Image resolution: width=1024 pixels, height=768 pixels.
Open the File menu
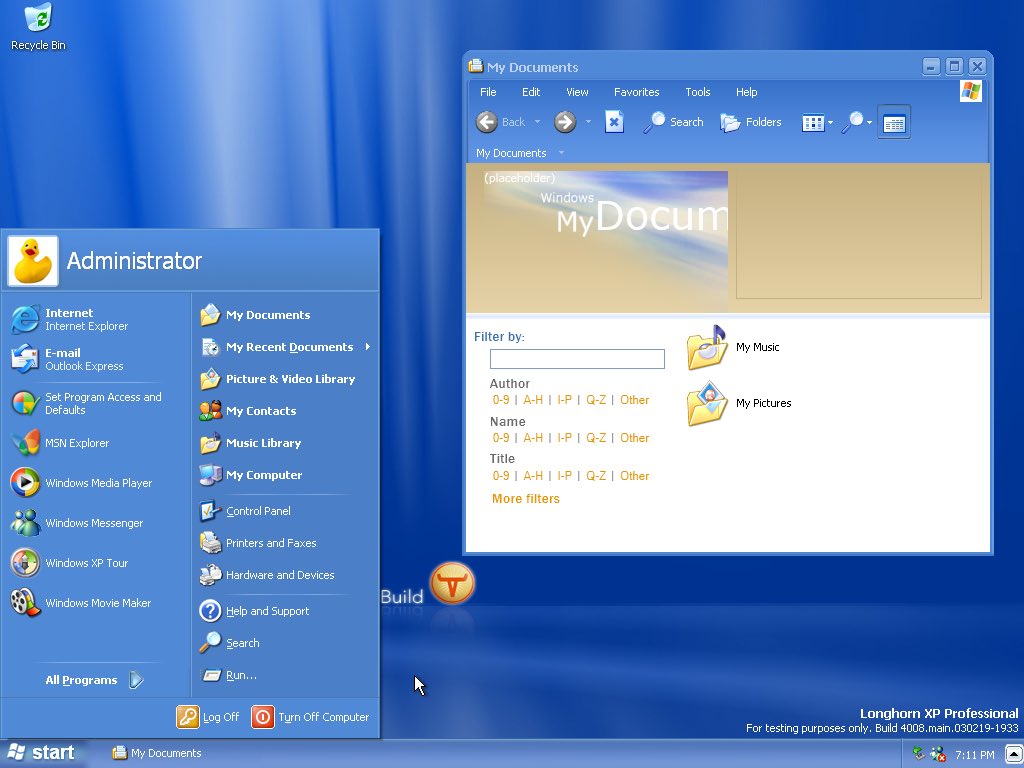point(488,92)
